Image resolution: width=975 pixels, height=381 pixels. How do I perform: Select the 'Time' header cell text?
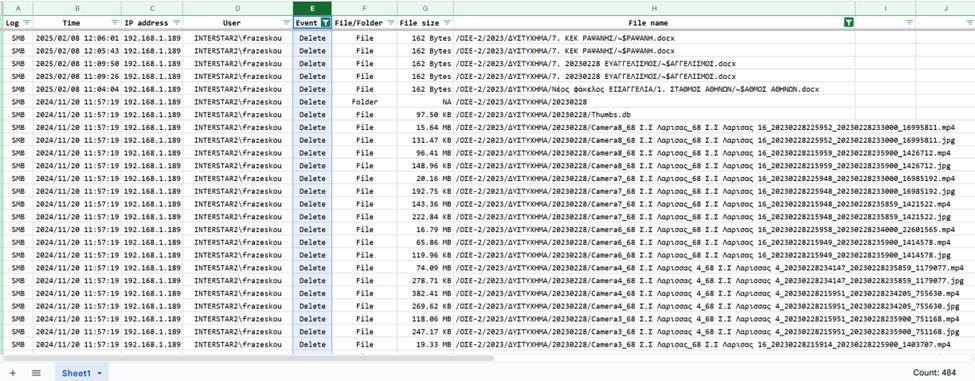72,23
